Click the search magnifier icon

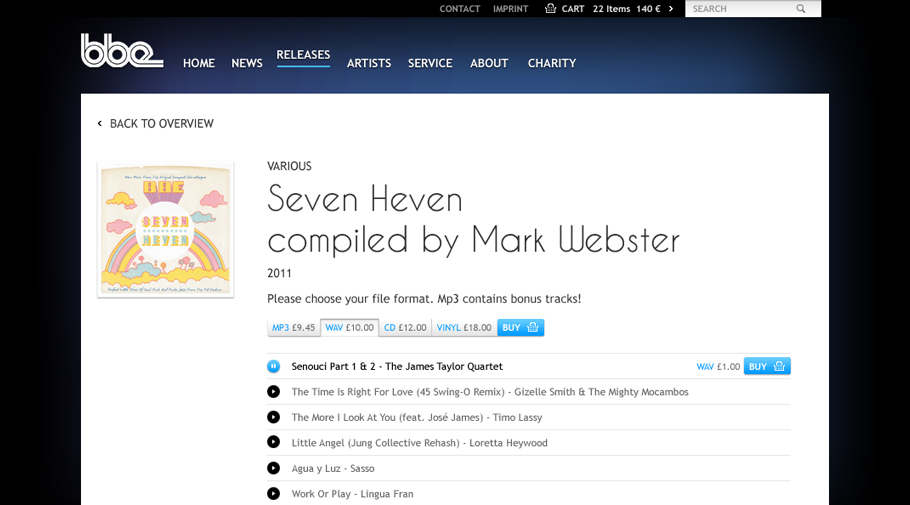tap(801, 9)
